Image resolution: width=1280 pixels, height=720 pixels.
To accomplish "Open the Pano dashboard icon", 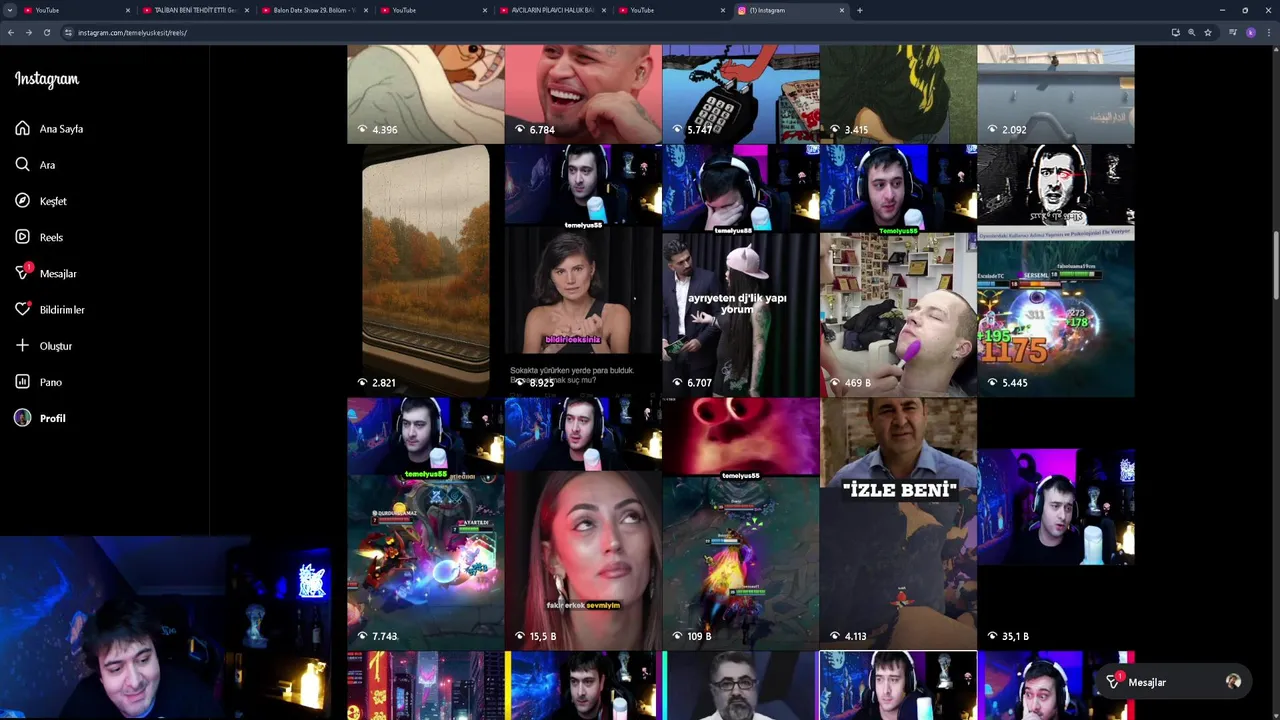I will pos(22,382).
